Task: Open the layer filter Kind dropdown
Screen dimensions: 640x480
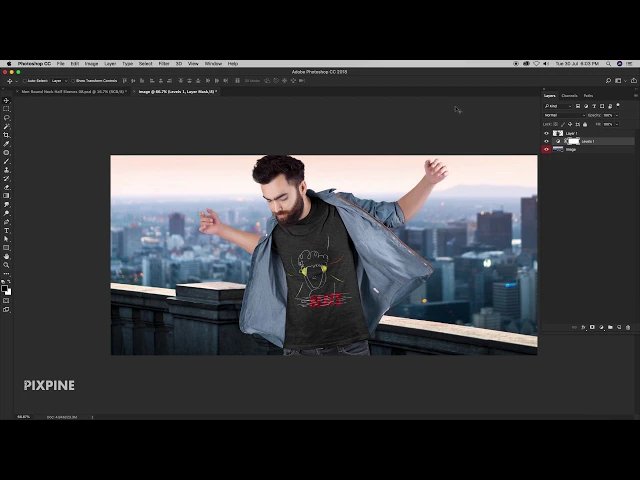Action: [558, 105]
